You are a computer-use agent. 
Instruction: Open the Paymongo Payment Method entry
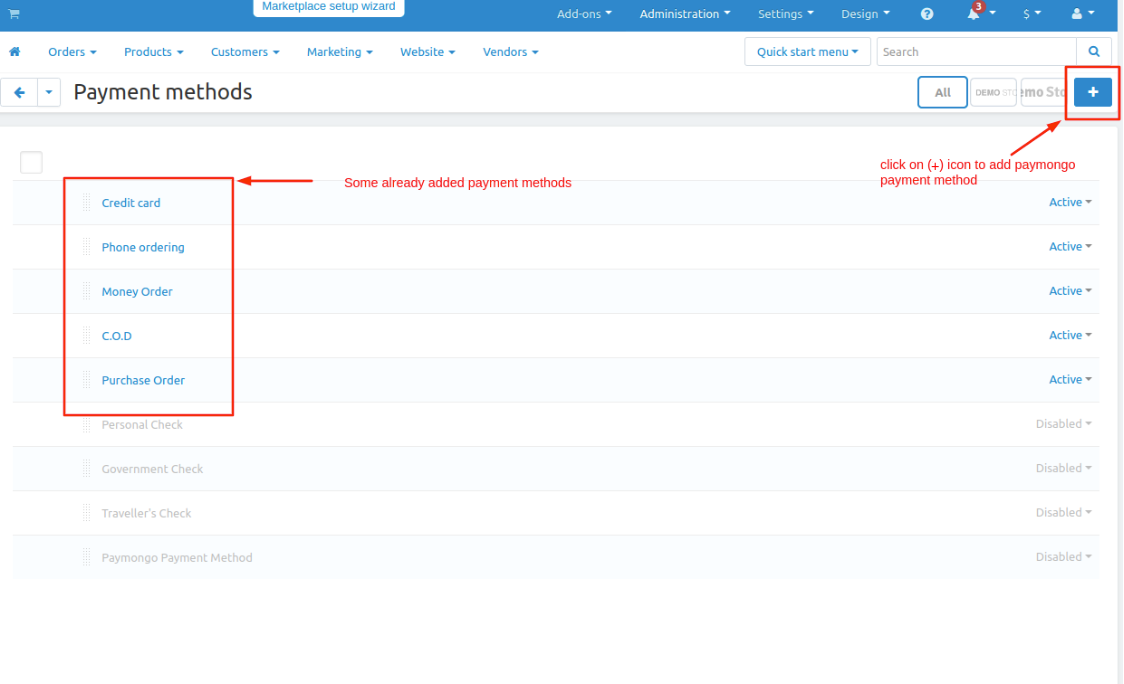click(176, 557)
